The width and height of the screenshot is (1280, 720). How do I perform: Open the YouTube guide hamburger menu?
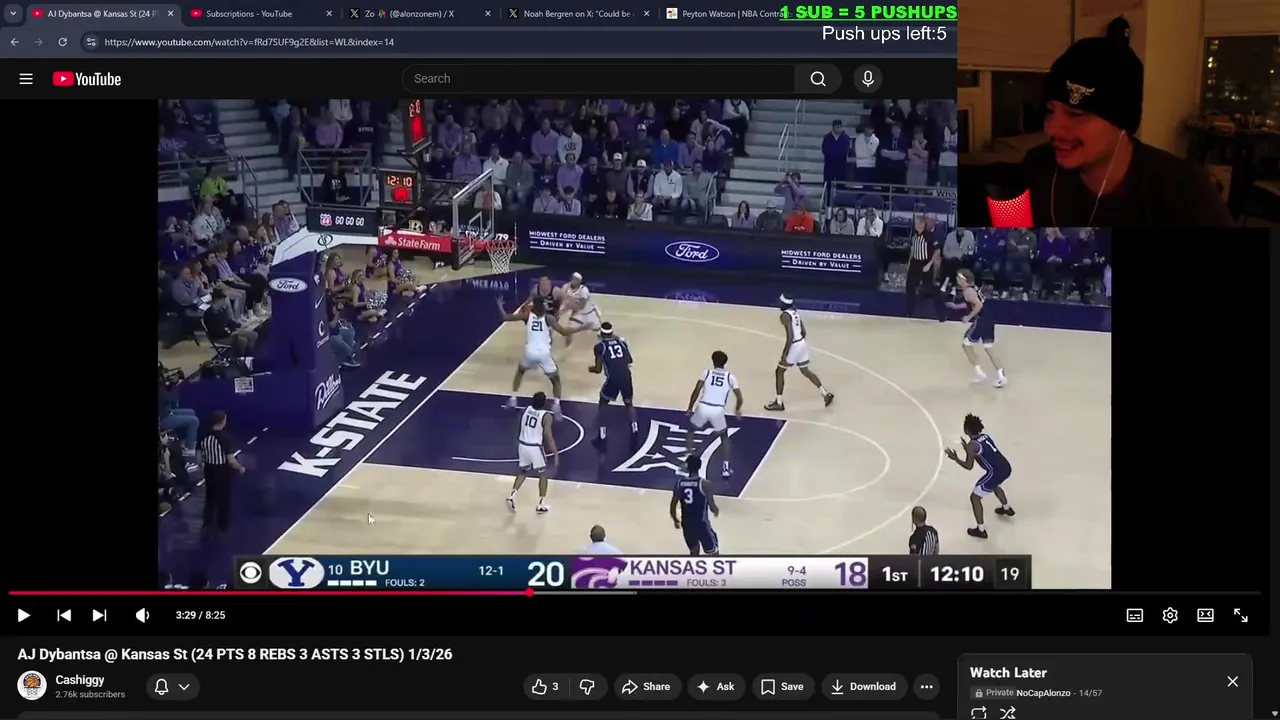[26, 79]
